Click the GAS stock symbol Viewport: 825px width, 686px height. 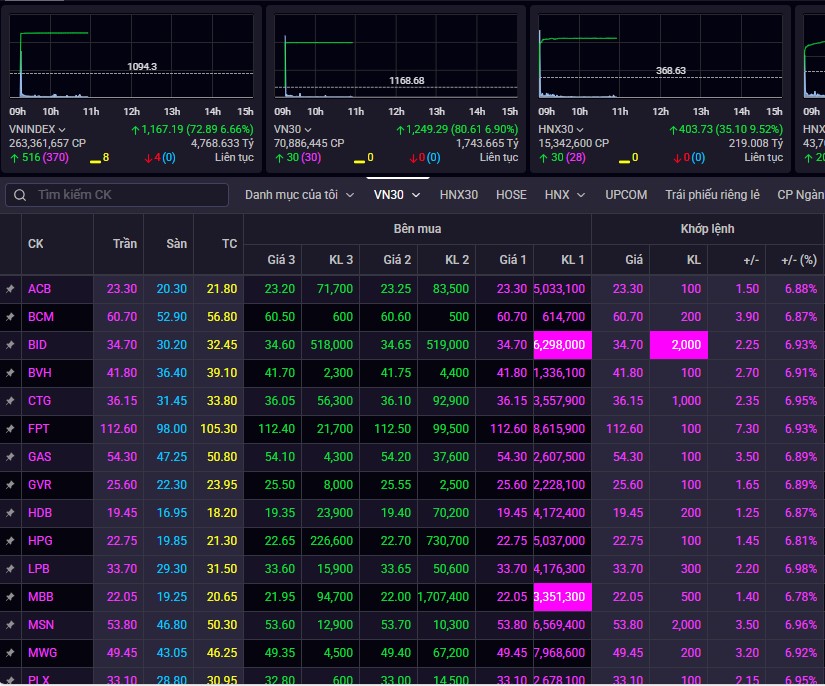(40, 457)
